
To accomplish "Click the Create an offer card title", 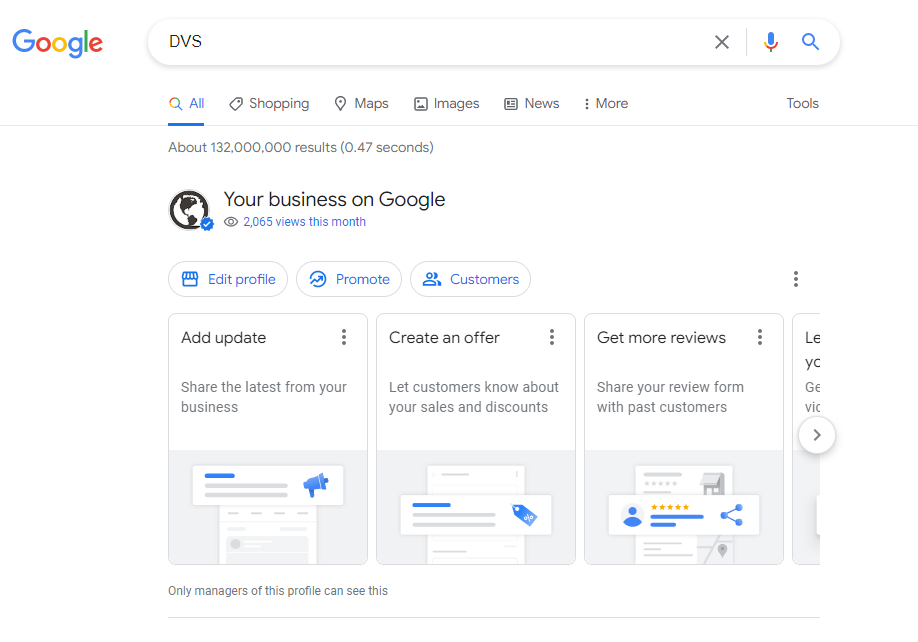I will point(444,338).
